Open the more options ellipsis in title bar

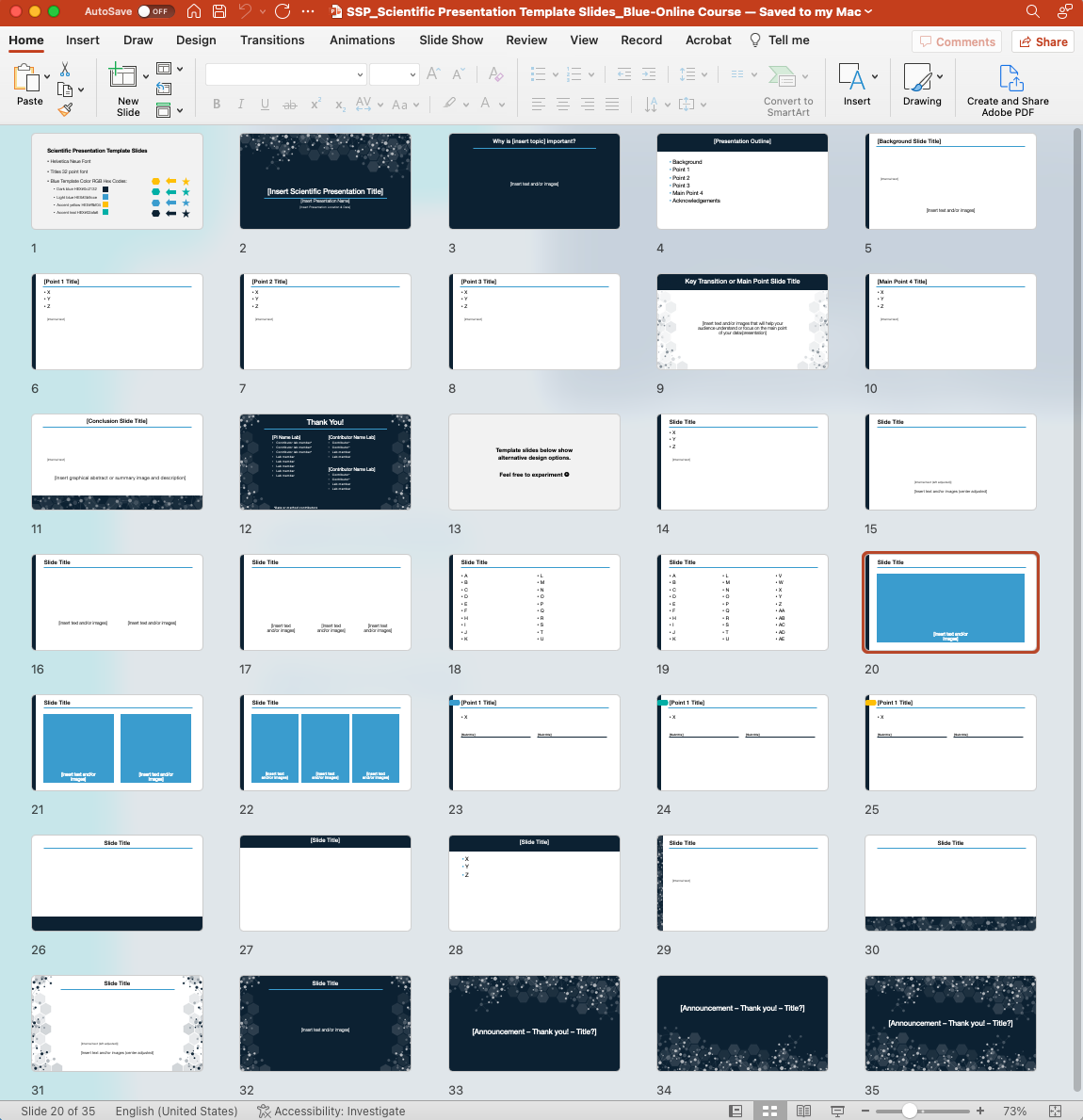(308, 11)
